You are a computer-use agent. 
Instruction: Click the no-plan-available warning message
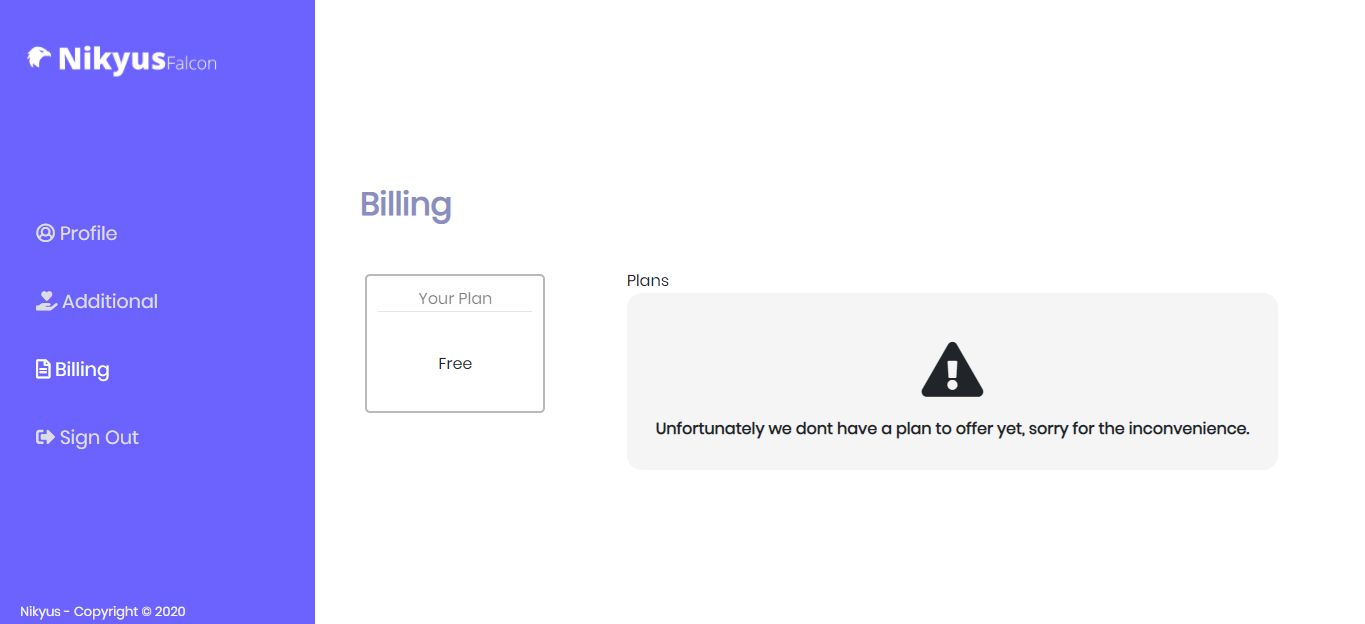[x=952, y=429]
